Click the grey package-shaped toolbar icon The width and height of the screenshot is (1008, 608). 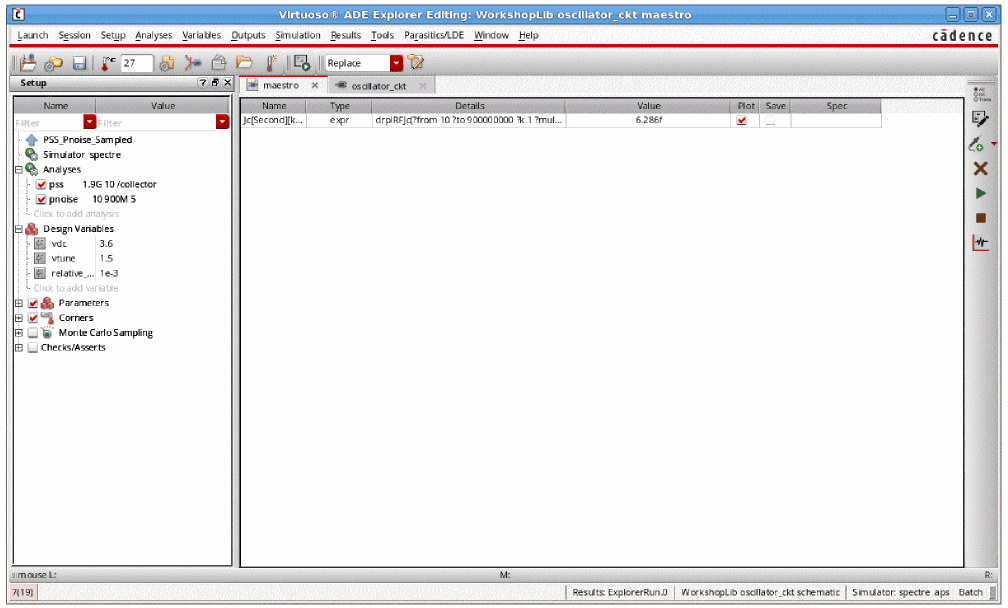point(219,63)
